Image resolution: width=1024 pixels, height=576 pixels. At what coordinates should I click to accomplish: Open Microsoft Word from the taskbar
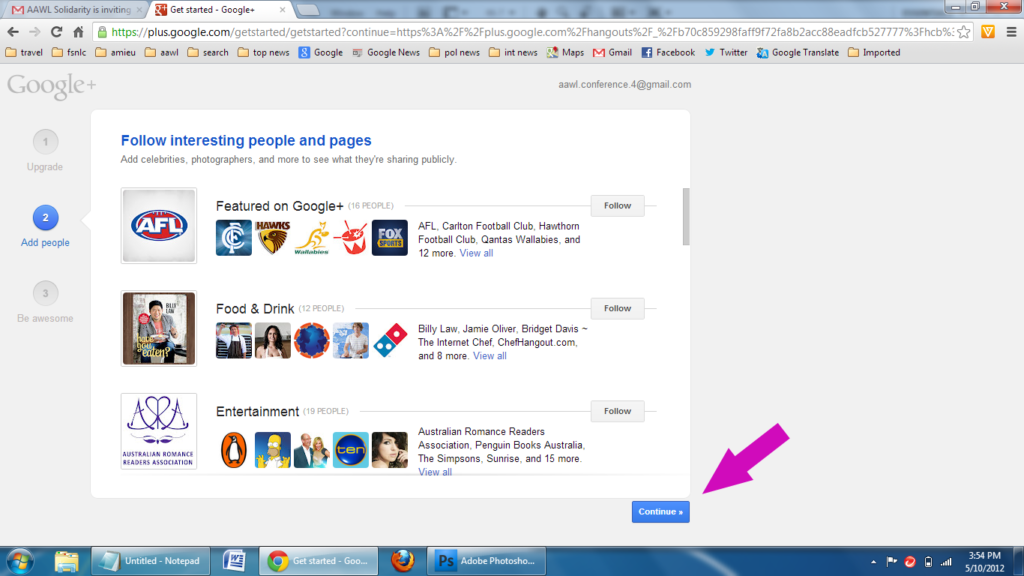pos(234,561)
